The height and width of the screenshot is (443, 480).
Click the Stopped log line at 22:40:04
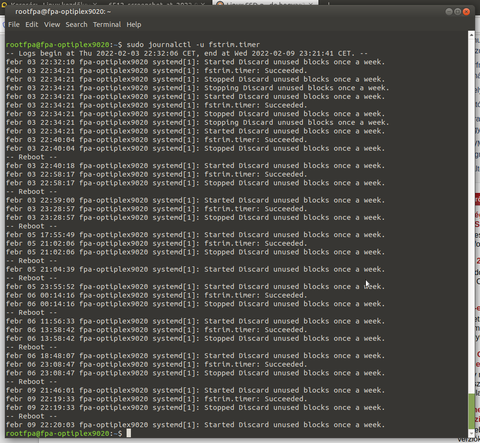click(x=195, y=148)
